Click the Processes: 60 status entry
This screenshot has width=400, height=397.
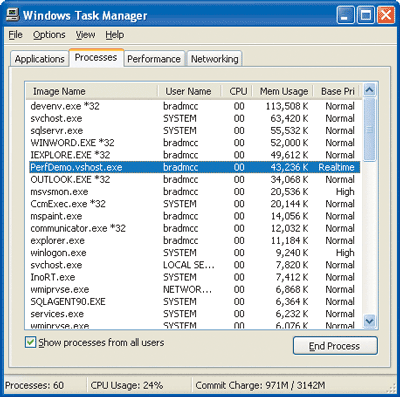[34, 385]
